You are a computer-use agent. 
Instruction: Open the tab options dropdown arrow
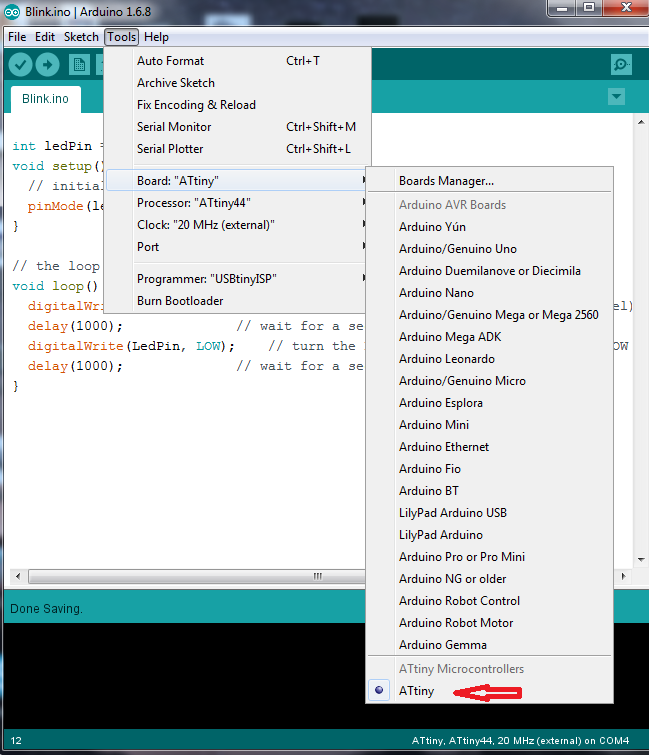tap(616, 97)
